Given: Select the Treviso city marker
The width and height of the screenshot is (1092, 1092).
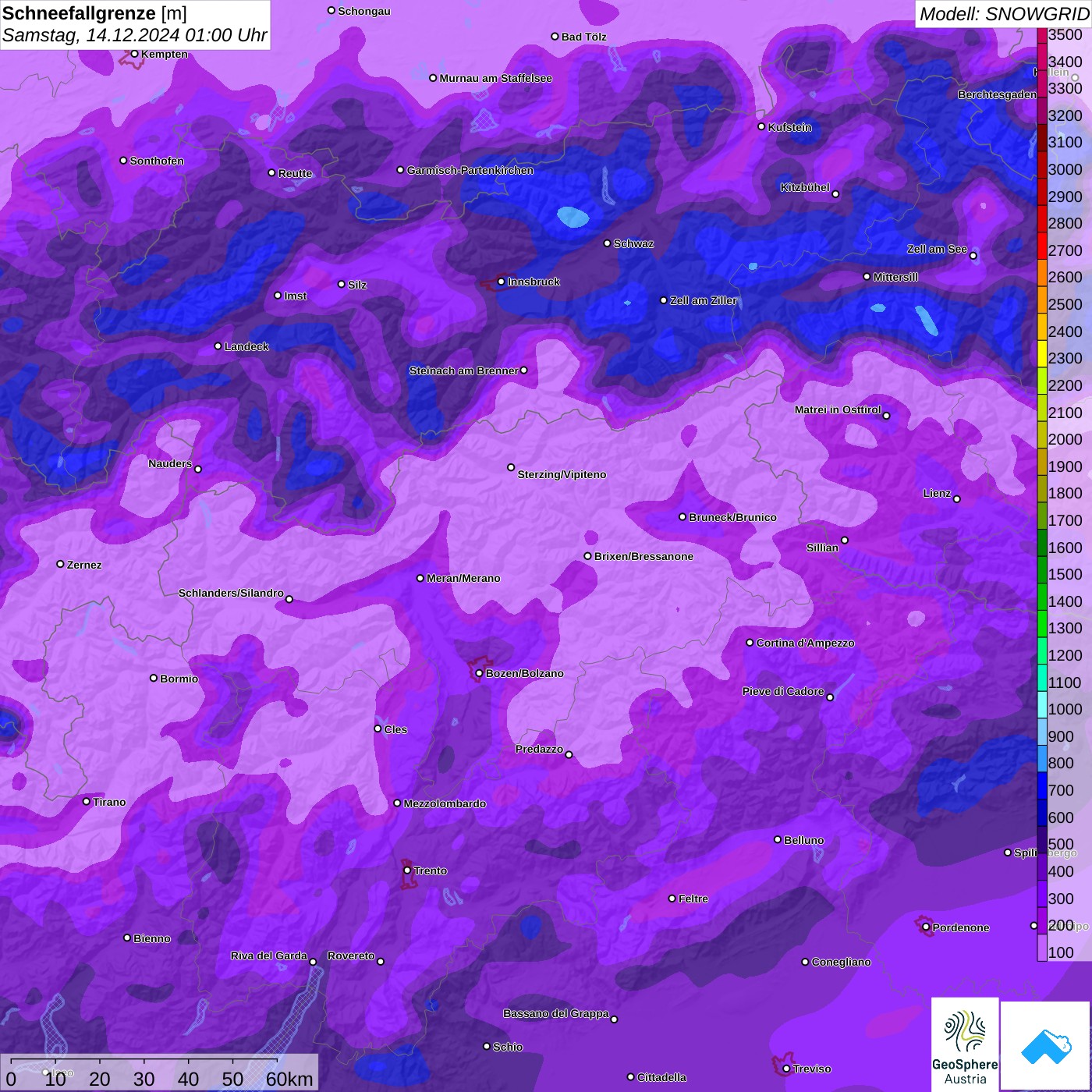Looking at the screenshot, I should [x=786, y=1069].
